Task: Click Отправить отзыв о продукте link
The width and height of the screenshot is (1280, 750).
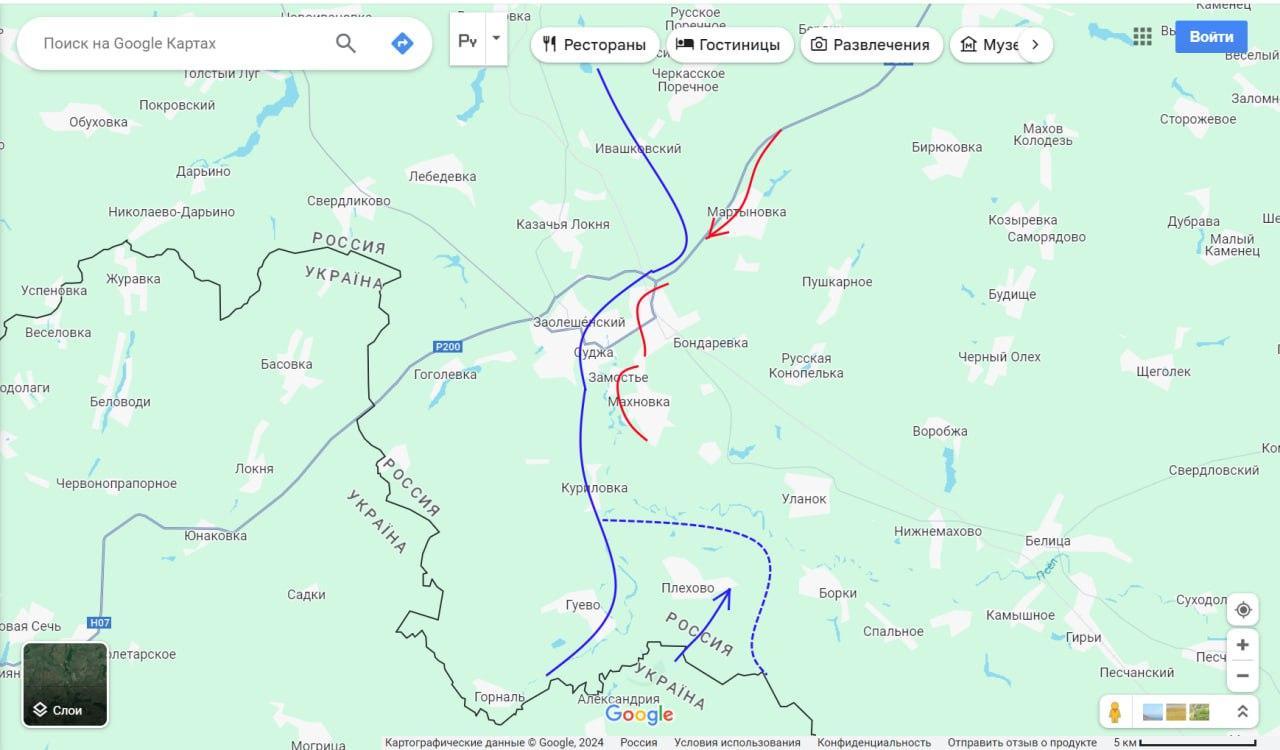Action: pos(1022,742)
